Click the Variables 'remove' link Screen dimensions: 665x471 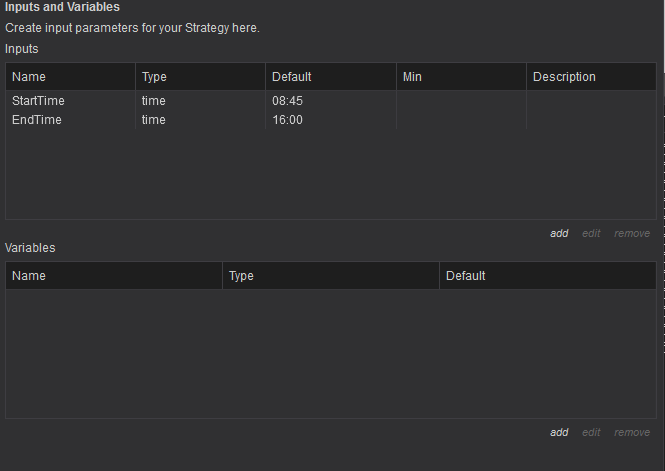tap(631, 432)
